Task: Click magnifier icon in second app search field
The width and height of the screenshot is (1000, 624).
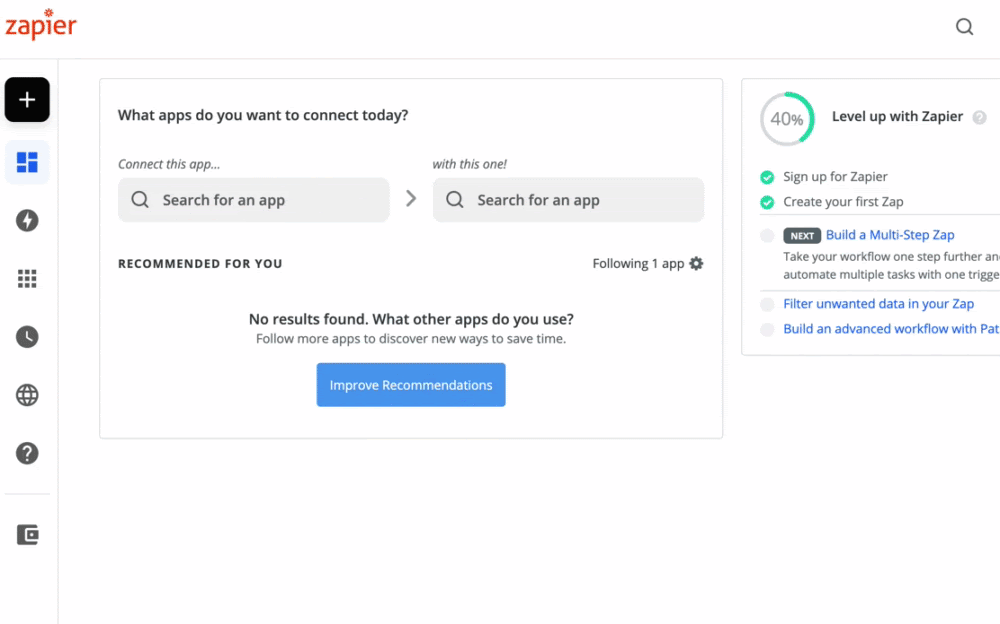Action: point(455,200)
